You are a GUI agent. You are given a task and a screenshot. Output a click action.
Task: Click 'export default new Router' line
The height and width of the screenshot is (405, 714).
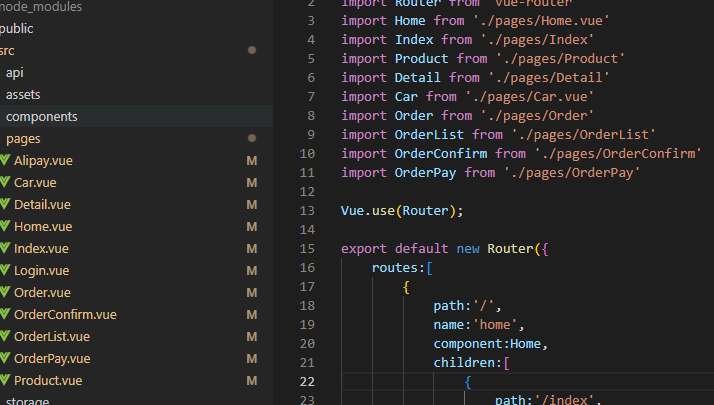[x=445, y=249]
